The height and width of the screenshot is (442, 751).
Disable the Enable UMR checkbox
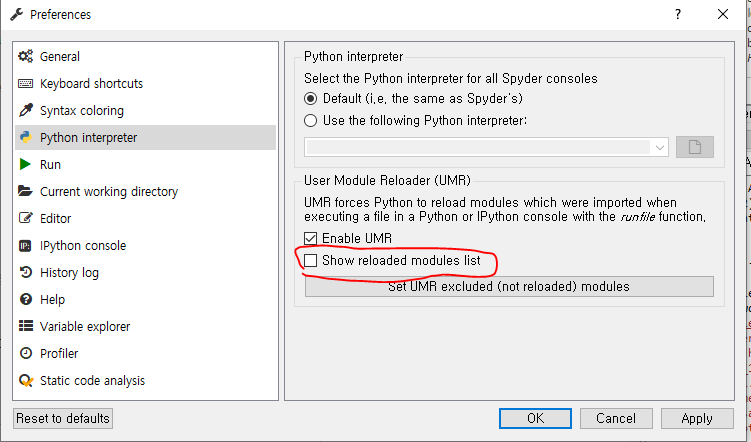click(x=311, y=238)
